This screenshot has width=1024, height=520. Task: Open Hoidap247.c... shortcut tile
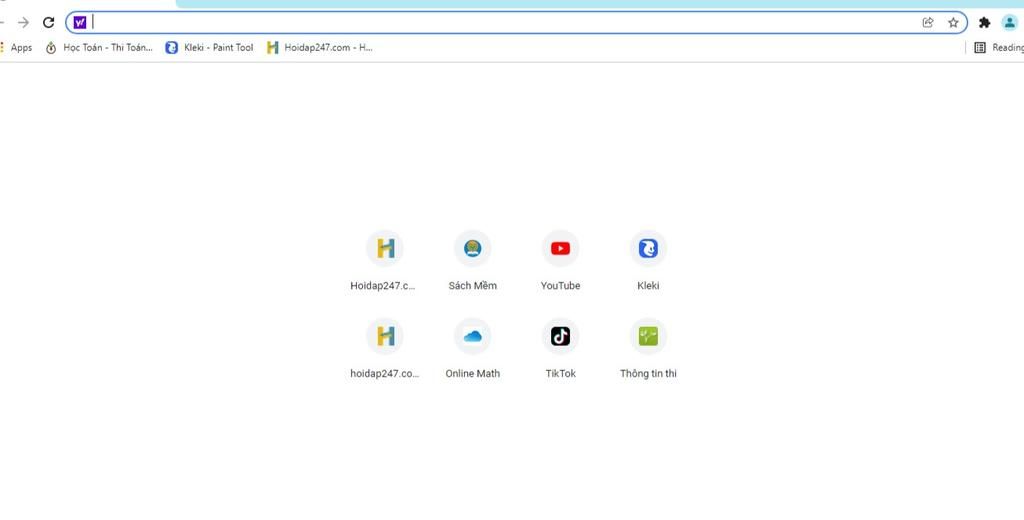(x=384, y=261)
